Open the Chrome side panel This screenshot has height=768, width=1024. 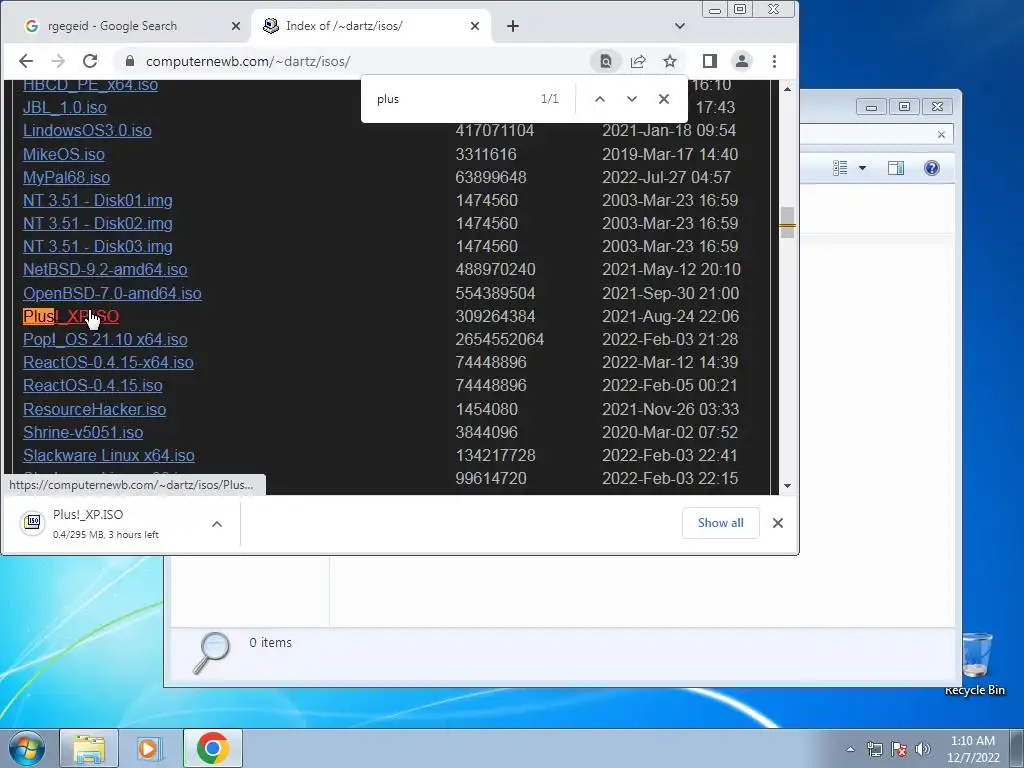click(710, 61)
